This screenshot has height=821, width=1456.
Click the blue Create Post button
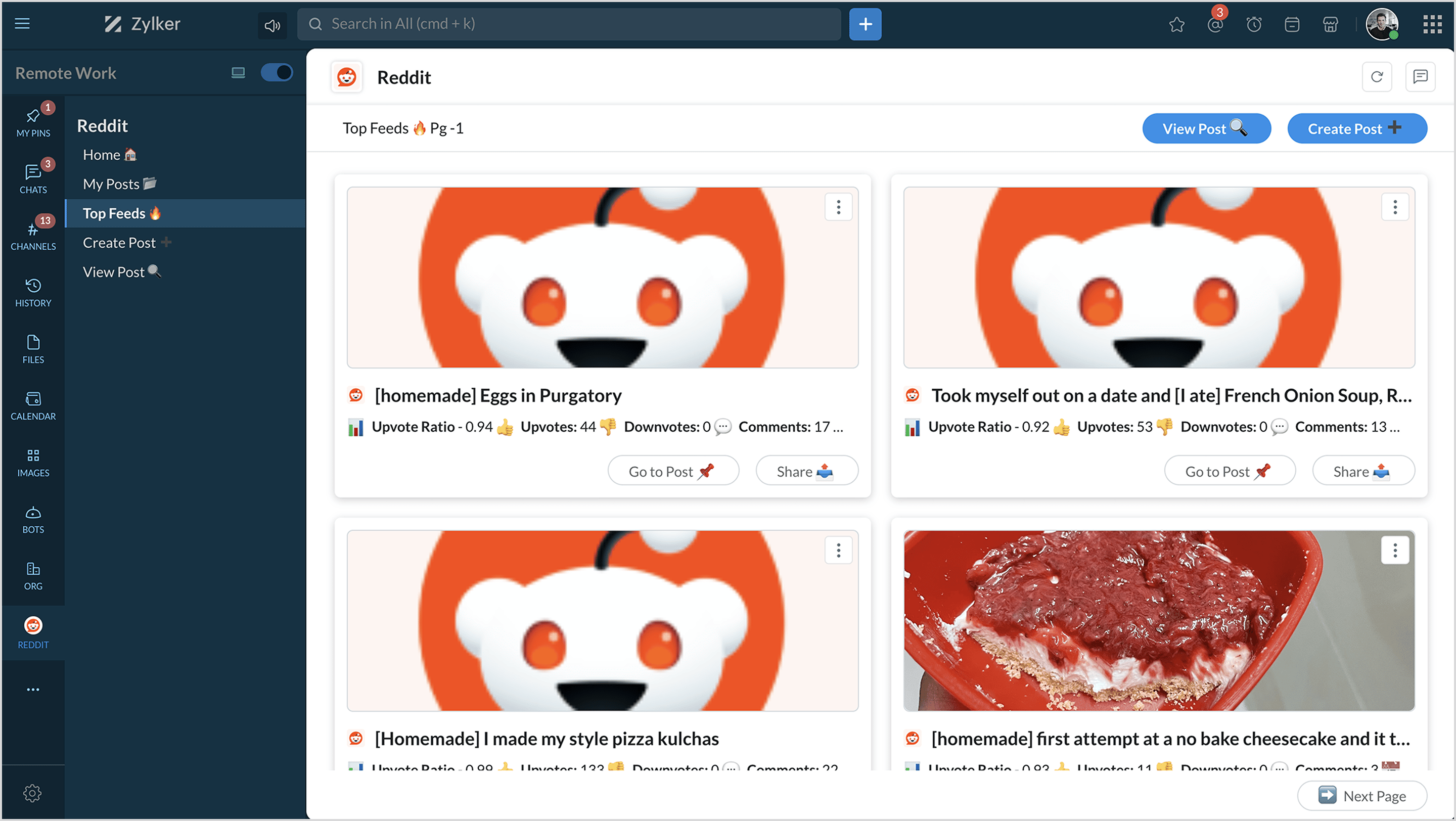pyautogui.click(x=1356, y=129)
